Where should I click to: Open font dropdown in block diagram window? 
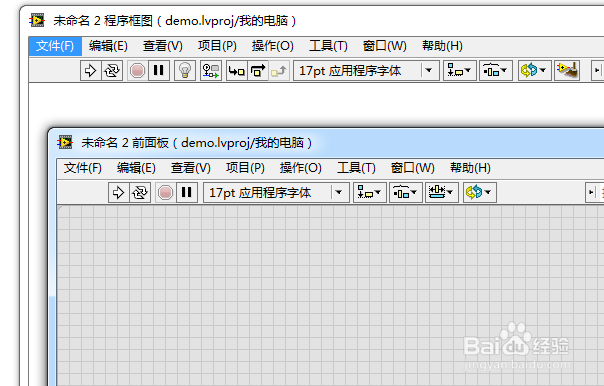[x=366, y=70]
